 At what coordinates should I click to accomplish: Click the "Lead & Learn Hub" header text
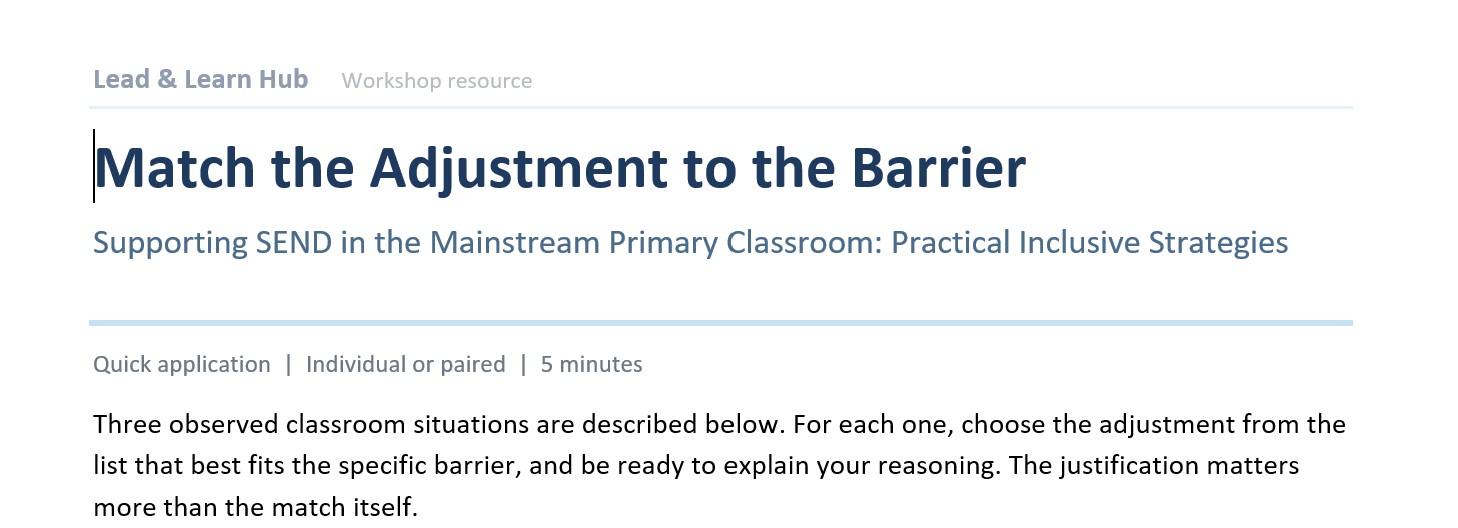tap(201, 80)
